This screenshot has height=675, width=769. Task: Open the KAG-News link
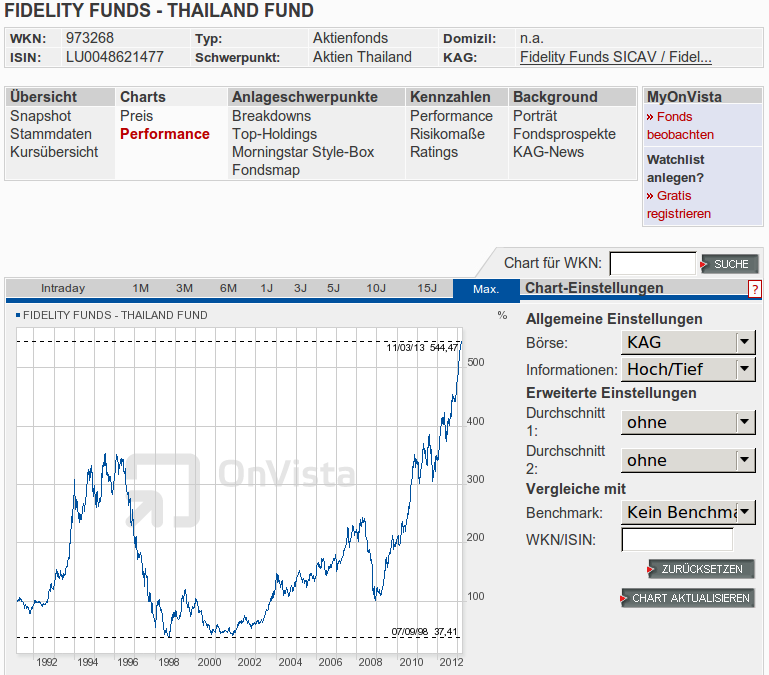(548, 152)
